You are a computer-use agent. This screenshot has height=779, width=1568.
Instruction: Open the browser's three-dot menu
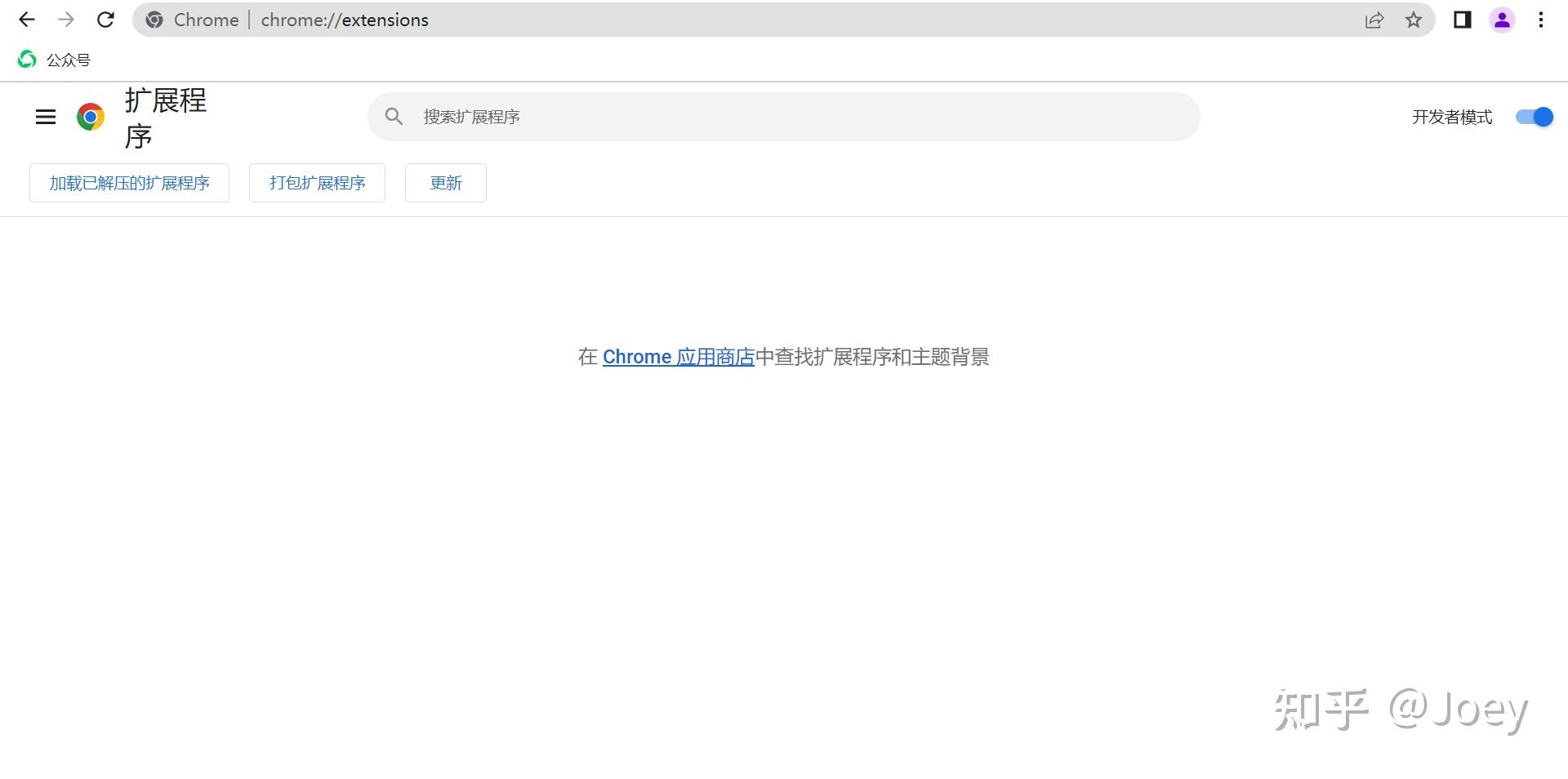click(1540, 20)
